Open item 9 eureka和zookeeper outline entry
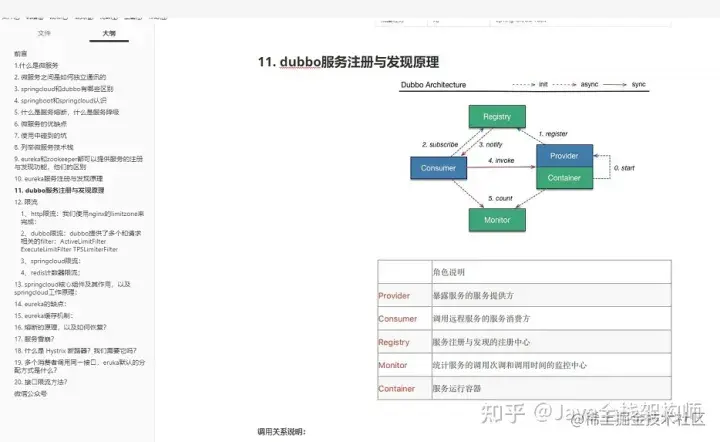720x442 pixels. pyautogui.click(x=79, y=163)
